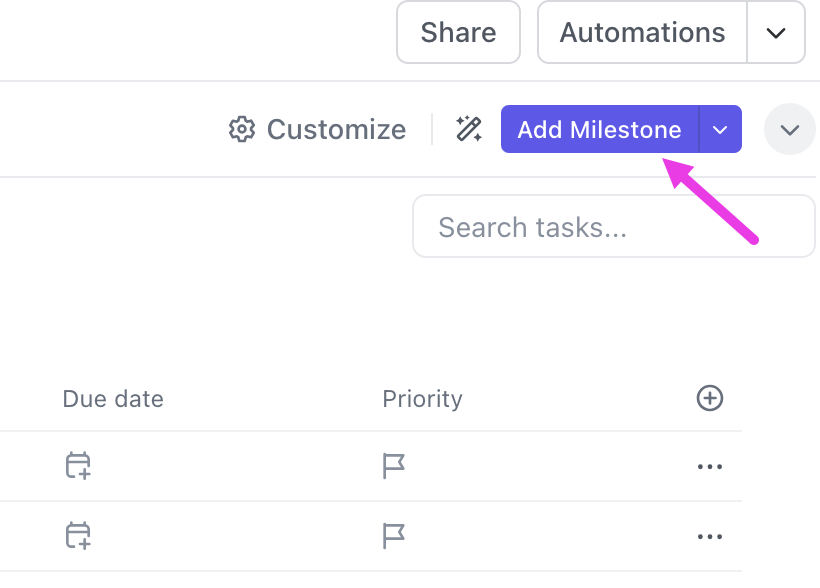The height and width of the screenshot is (588, 820).
Task: Collapse the toolbar with round chevron button
Action: pos(790,130)
